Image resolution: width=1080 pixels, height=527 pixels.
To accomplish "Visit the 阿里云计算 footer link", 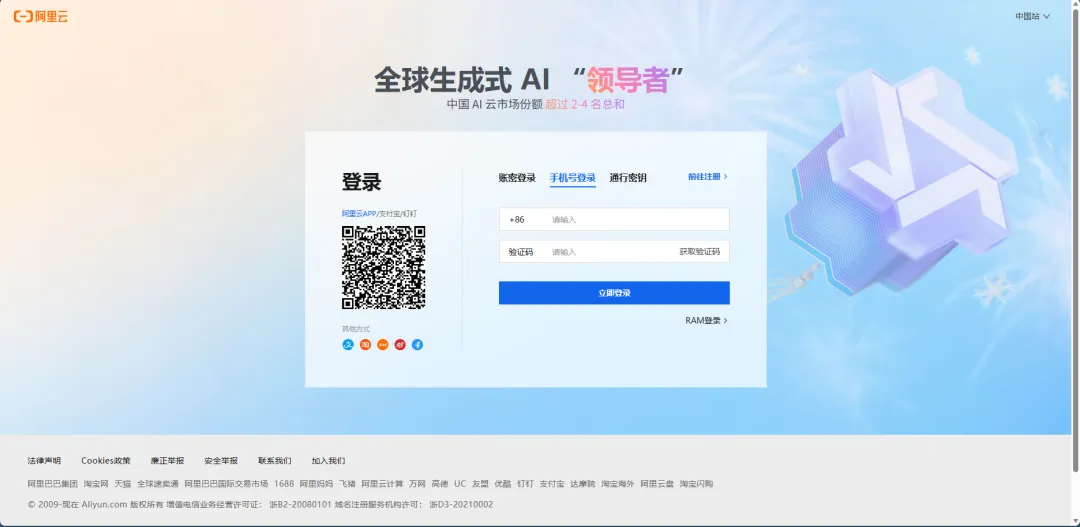I will click(x=382, y=484).
